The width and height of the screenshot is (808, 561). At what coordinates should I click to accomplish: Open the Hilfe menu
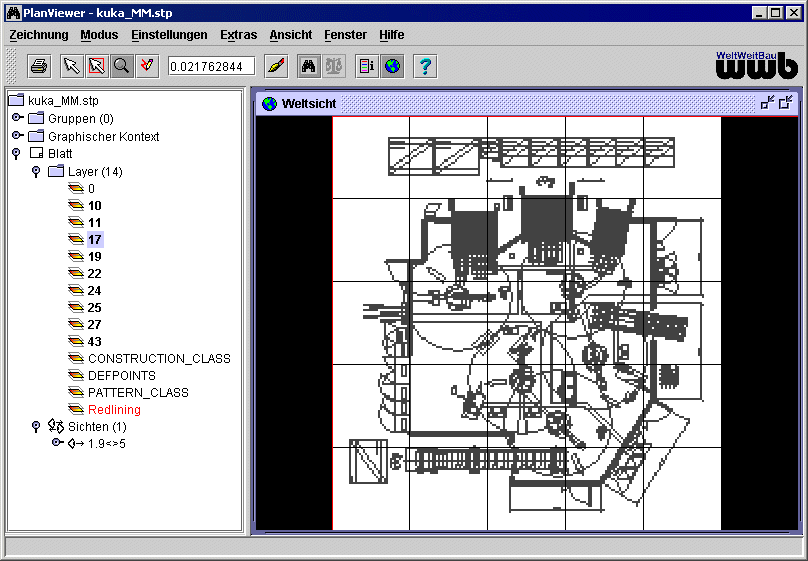392,35
